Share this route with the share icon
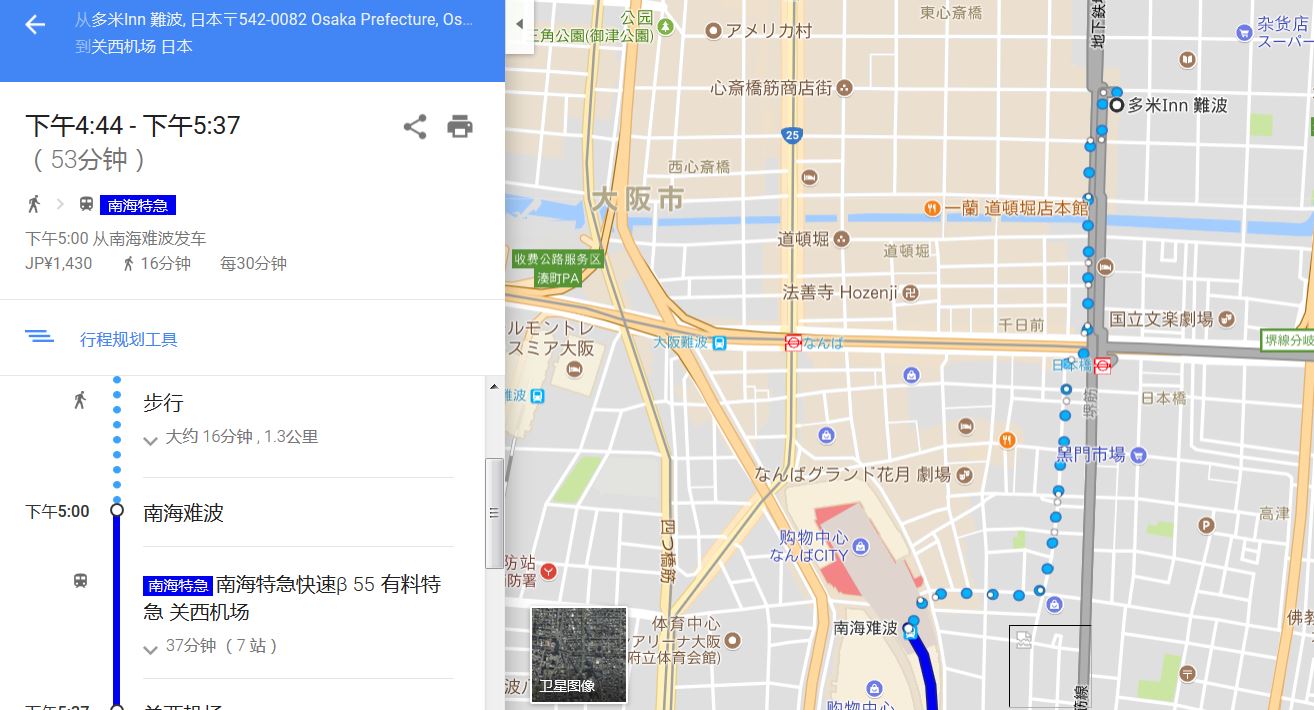Image resolution: width=1314 pixels, height=710 pixels. (x=415, y=127)
